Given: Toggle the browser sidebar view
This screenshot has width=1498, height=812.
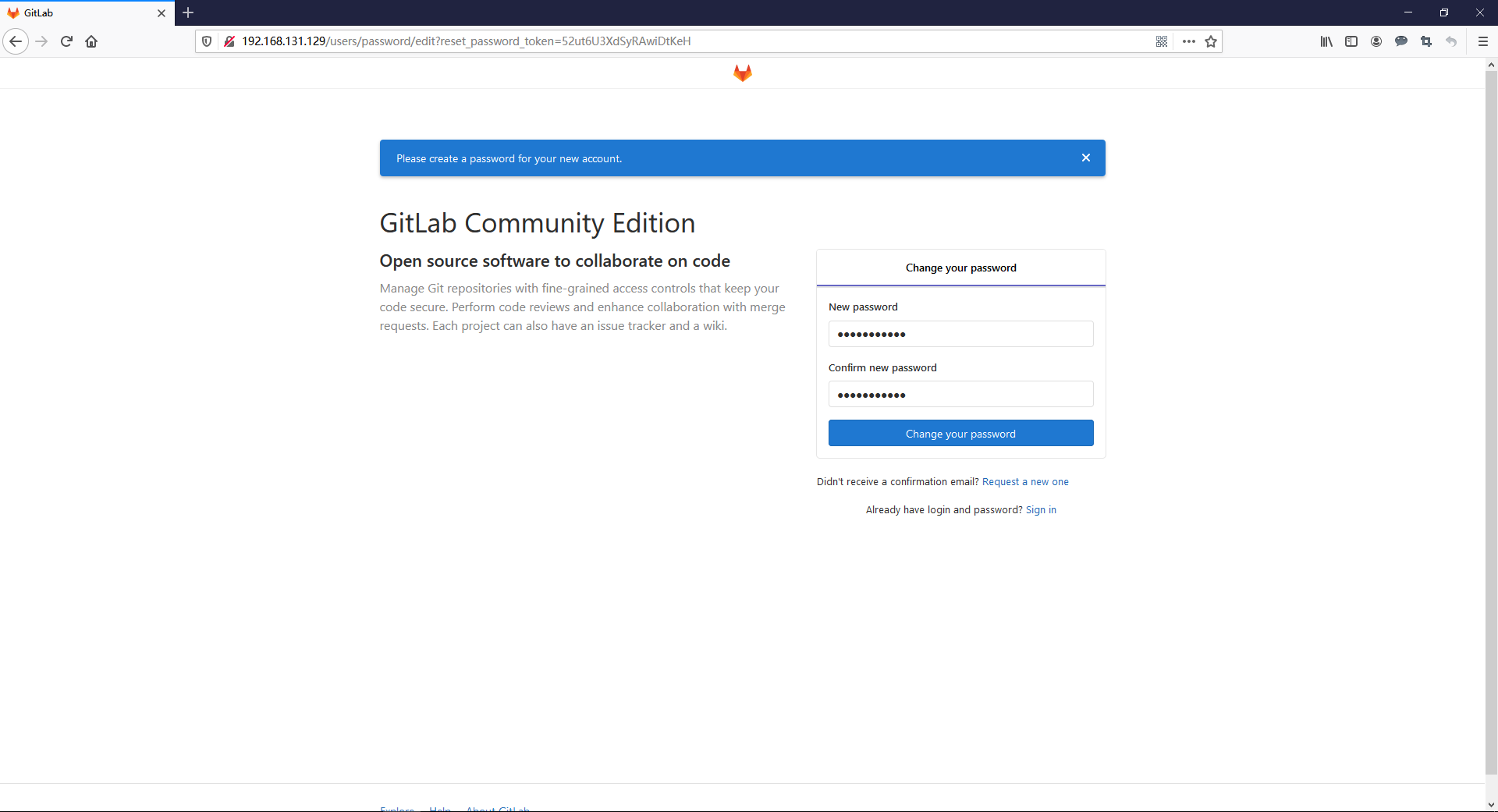Looking at the screenshot, I should (1351, 41).
